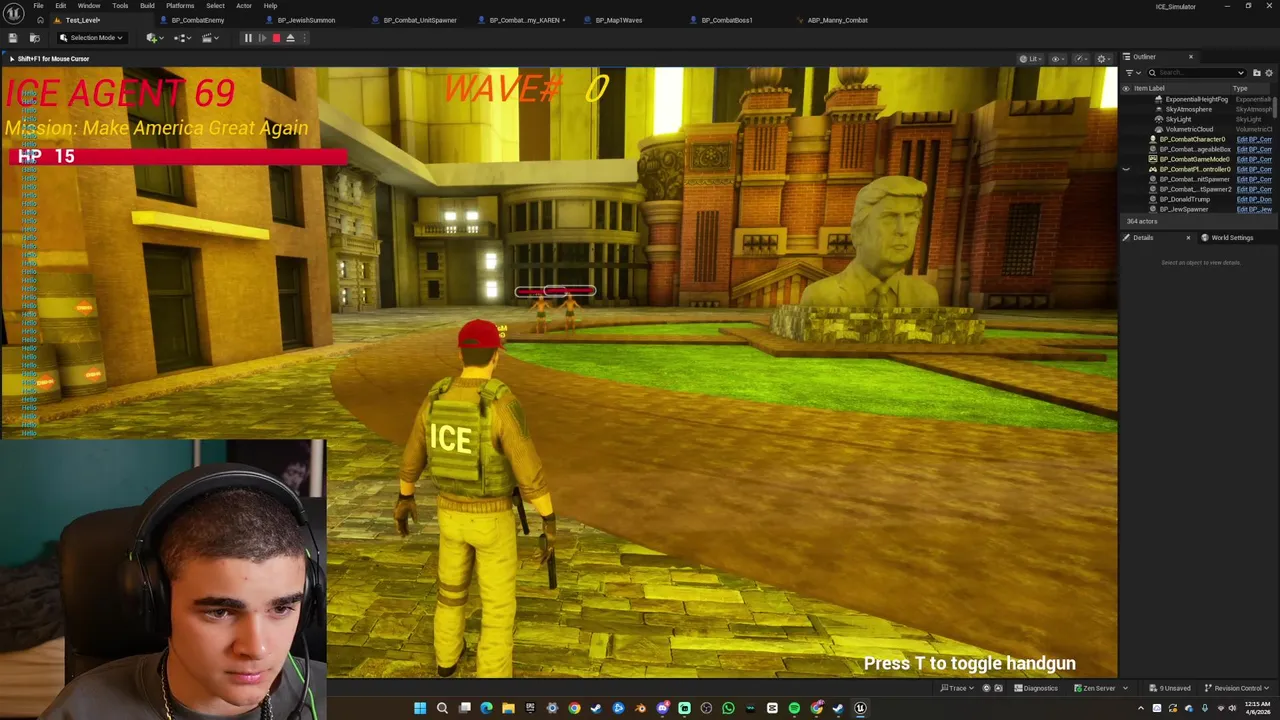
Task: Open the Lit view mode dropdown
Action: click(1029, 59)
